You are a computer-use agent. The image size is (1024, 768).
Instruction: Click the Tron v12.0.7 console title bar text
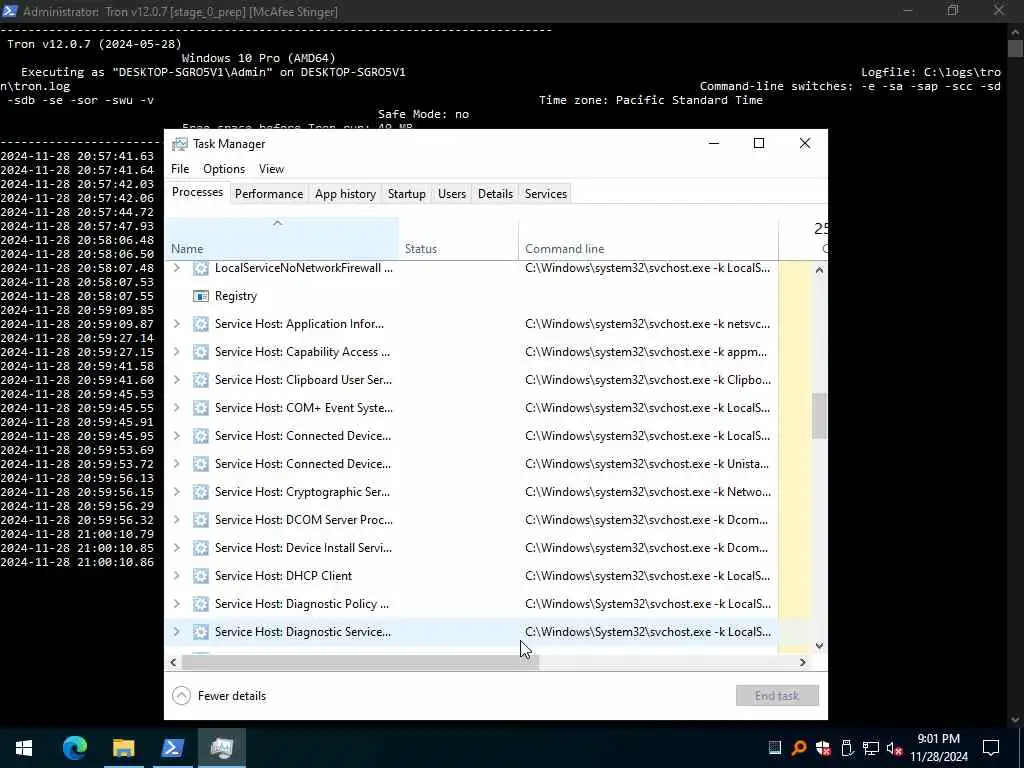[x=180, y=12]
